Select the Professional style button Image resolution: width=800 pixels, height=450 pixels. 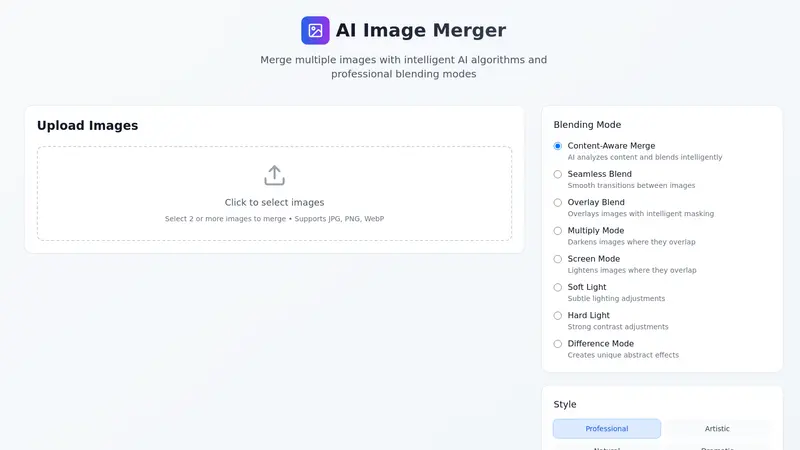pyautogui.click(x=607, y=429)
